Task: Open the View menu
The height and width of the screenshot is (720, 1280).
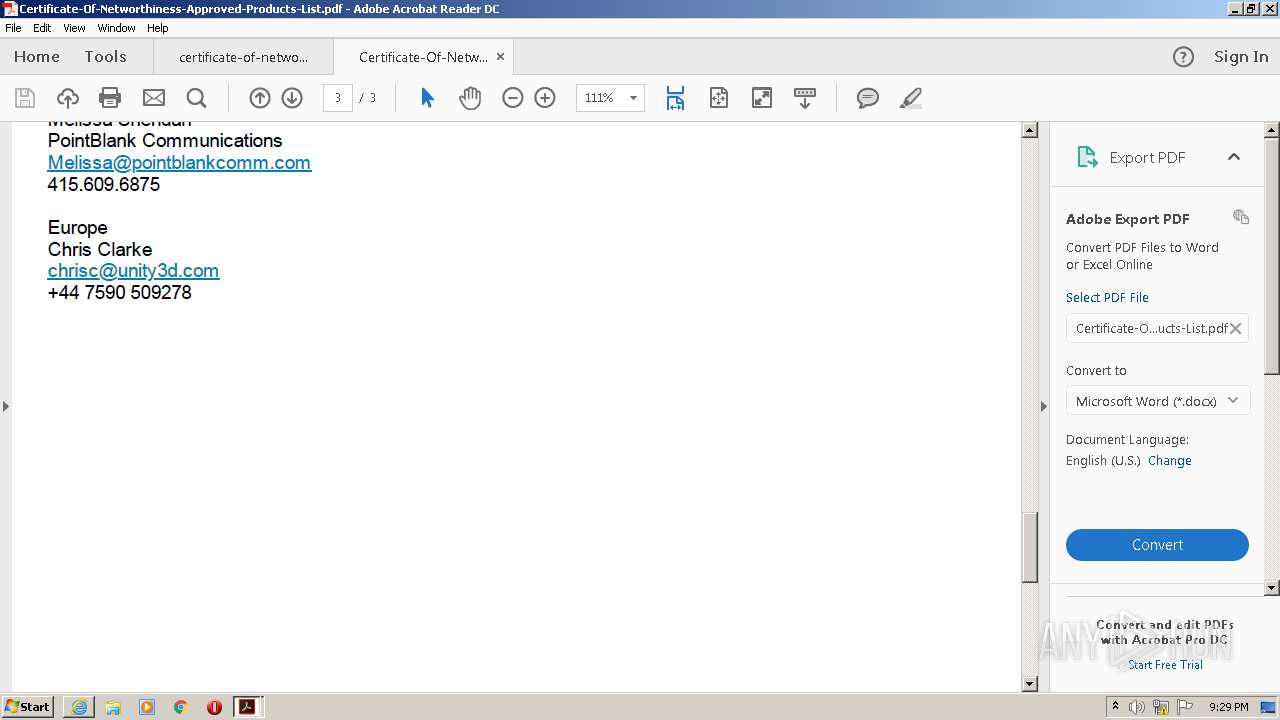Action: point(74,28)
